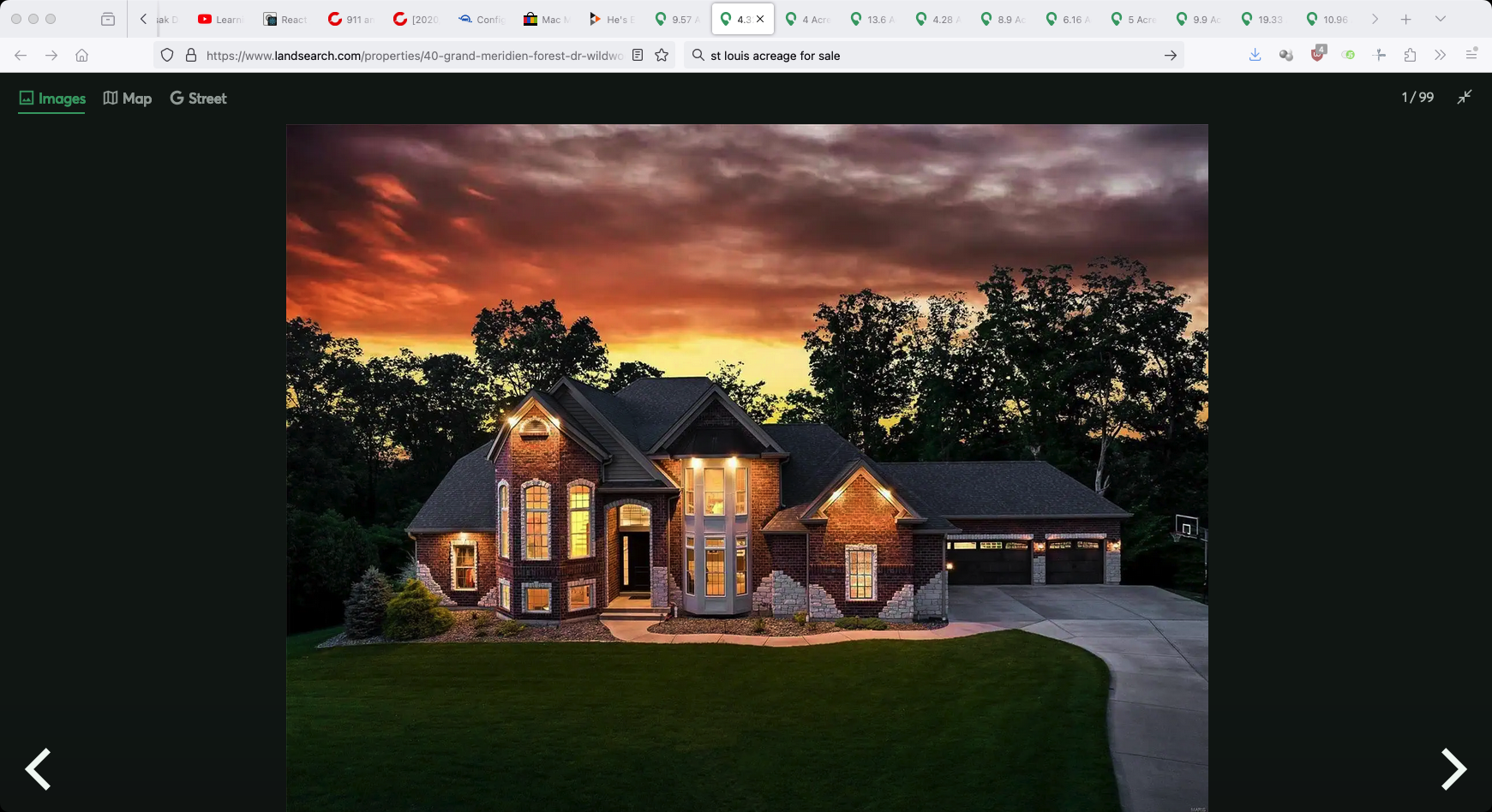Switch to the 13.6 acres tab

(x=872, y=19)
